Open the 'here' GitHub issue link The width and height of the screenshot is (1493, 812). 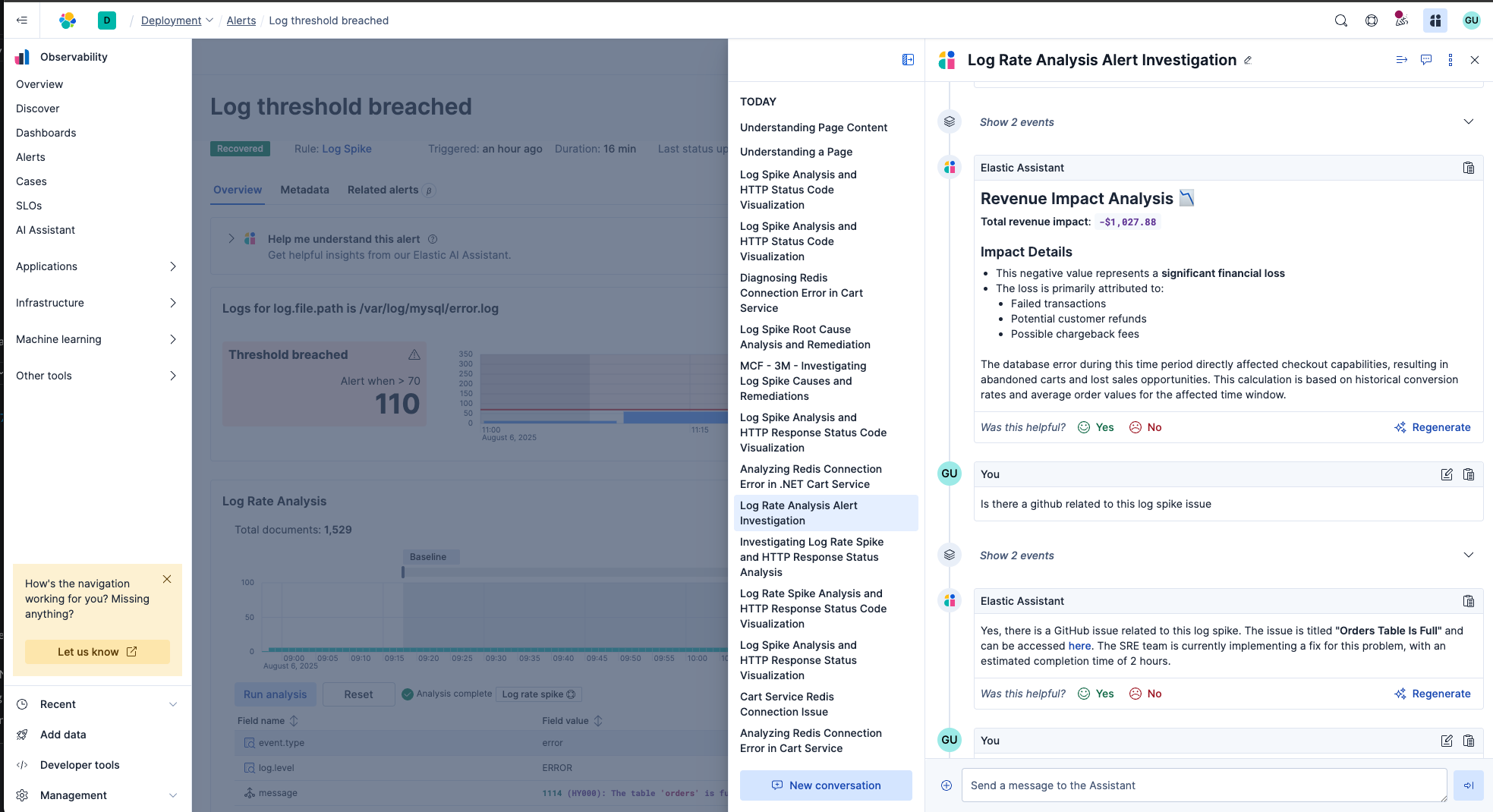click(1079, 646)
